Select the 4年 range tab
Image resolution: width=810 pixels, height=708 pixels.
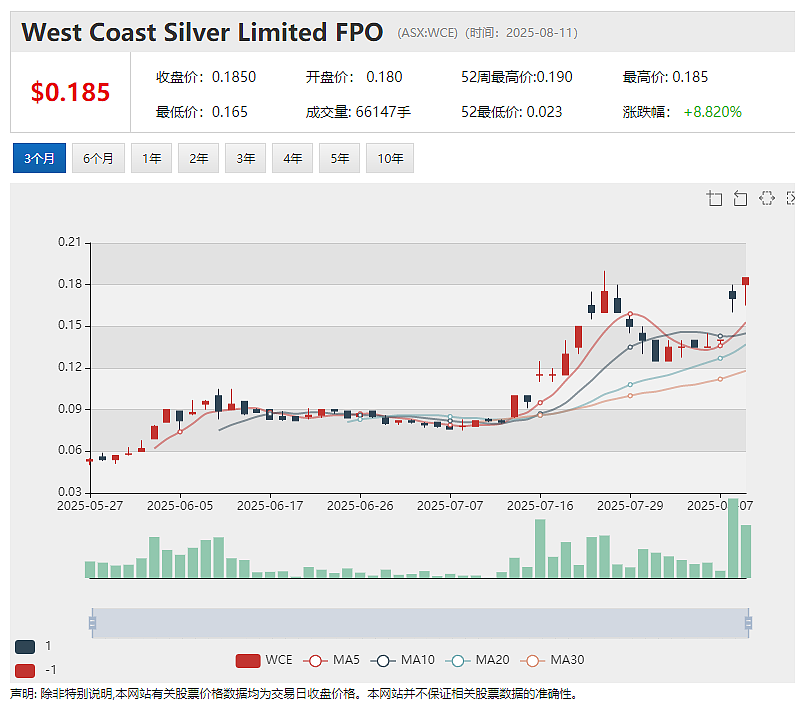292,158
